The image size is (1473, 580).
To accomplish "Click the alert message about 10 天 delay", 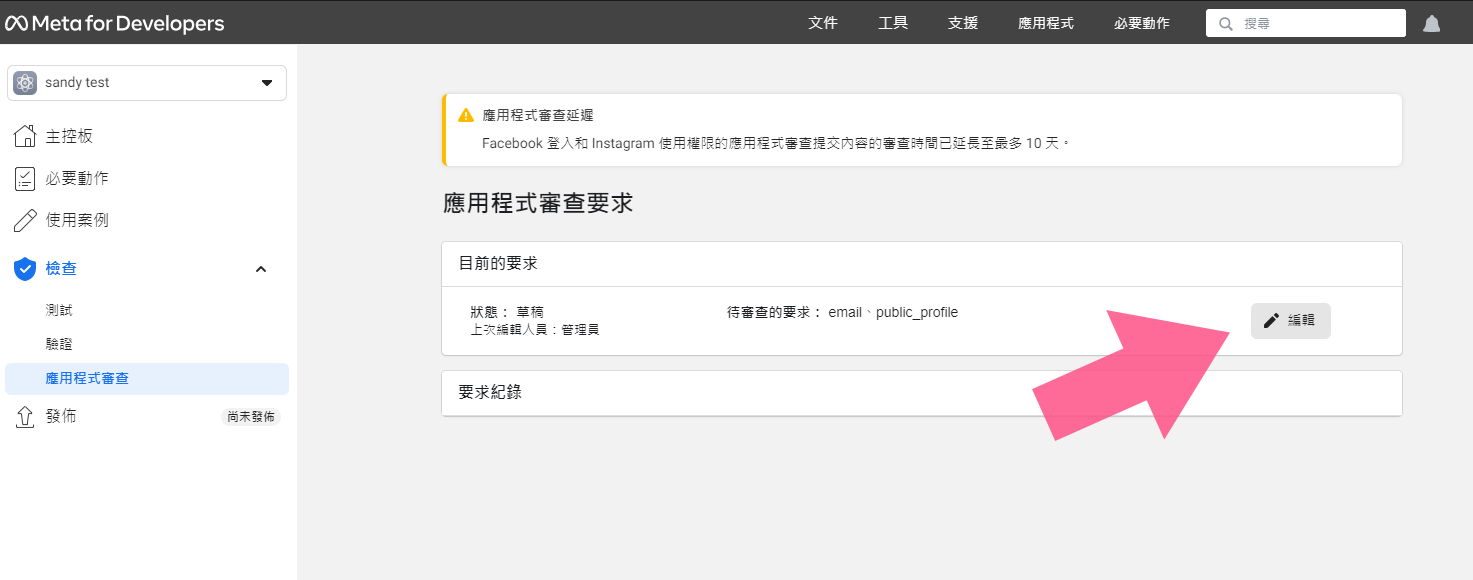I will (x=776, y=144).
